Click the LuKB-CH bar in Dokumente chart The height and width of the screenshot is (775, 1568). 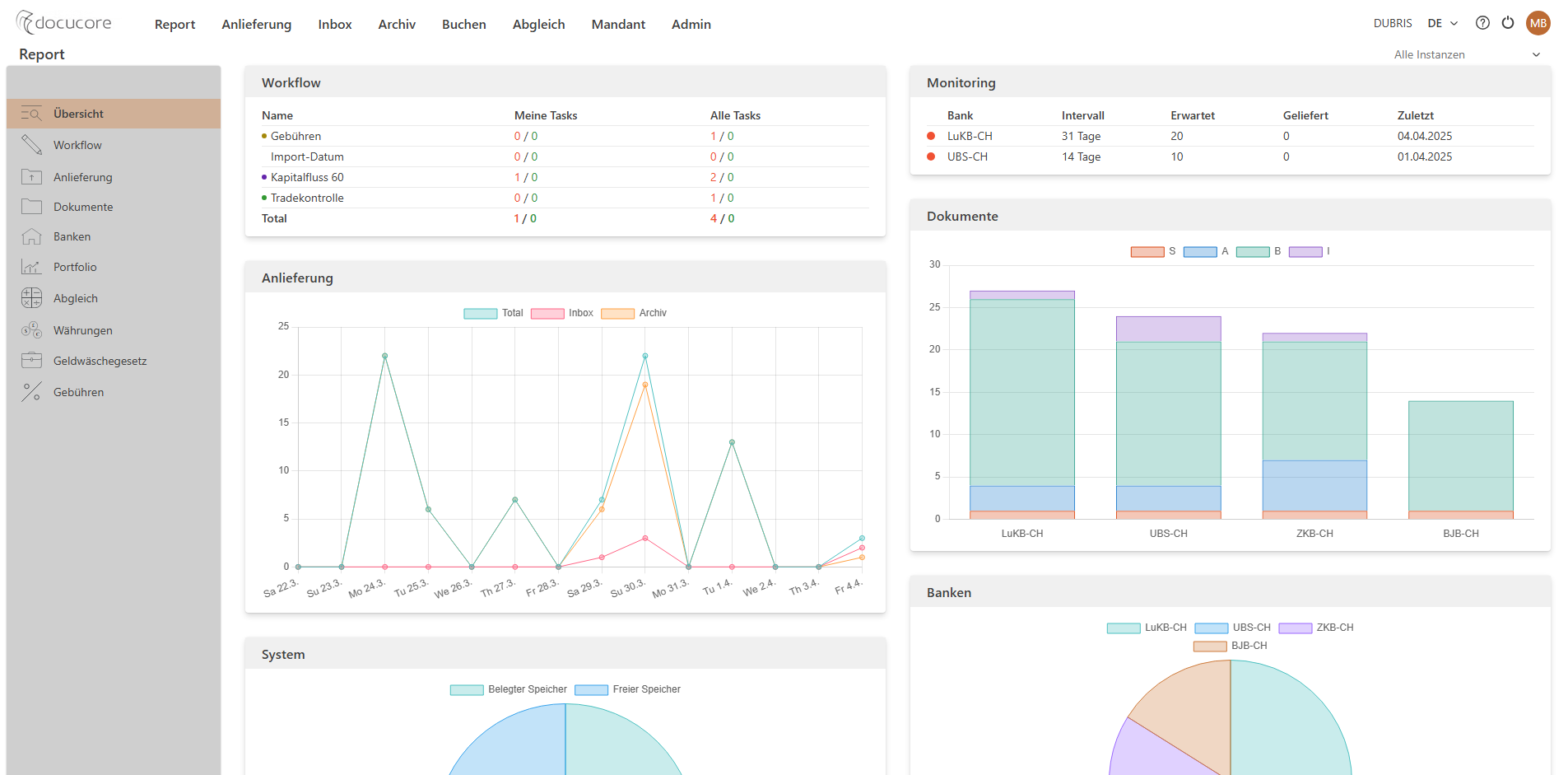click(x=1021, y=404)
